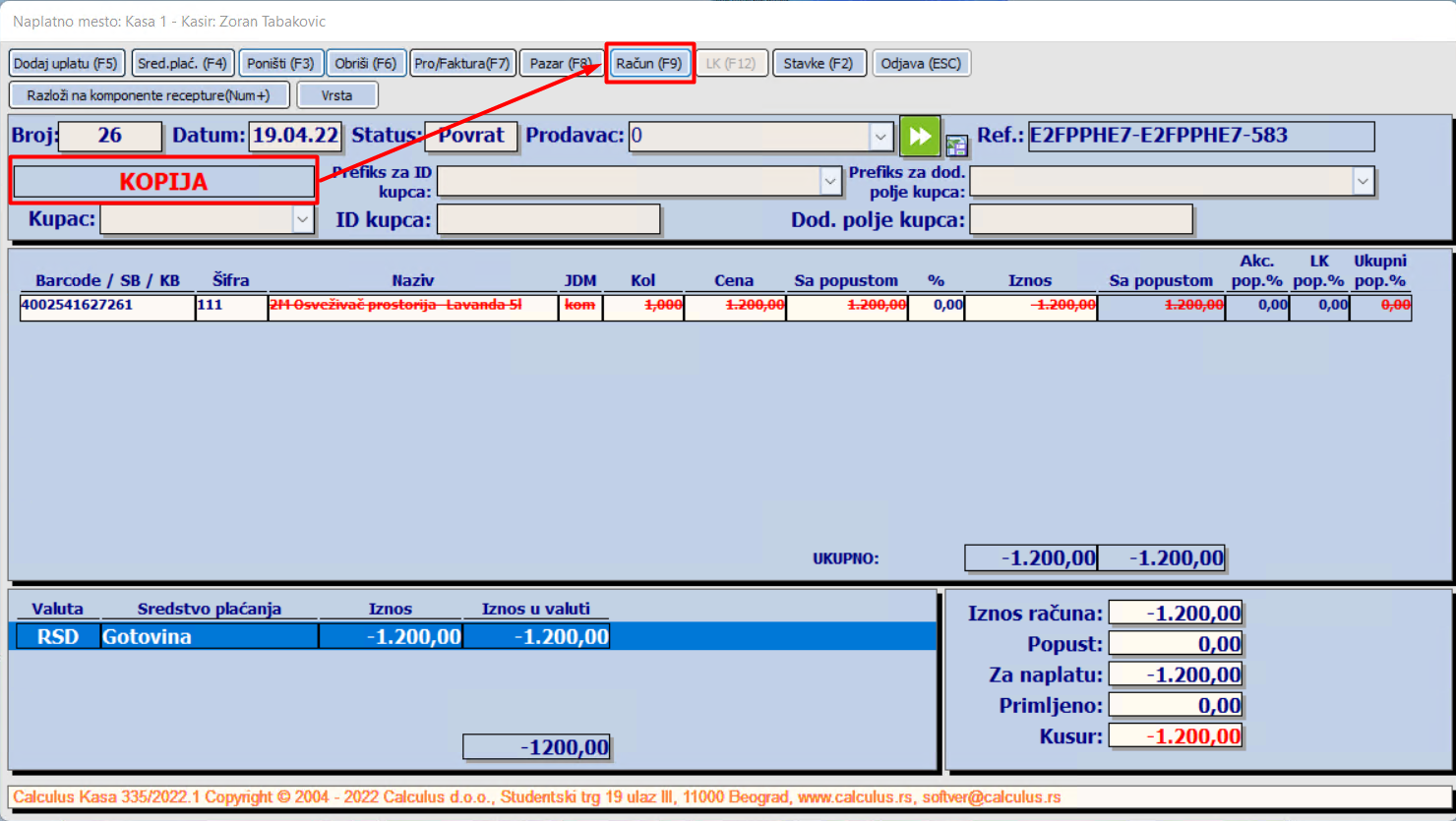
Task: Click the green fast-forward arrow icon
Action: point(920,137)
